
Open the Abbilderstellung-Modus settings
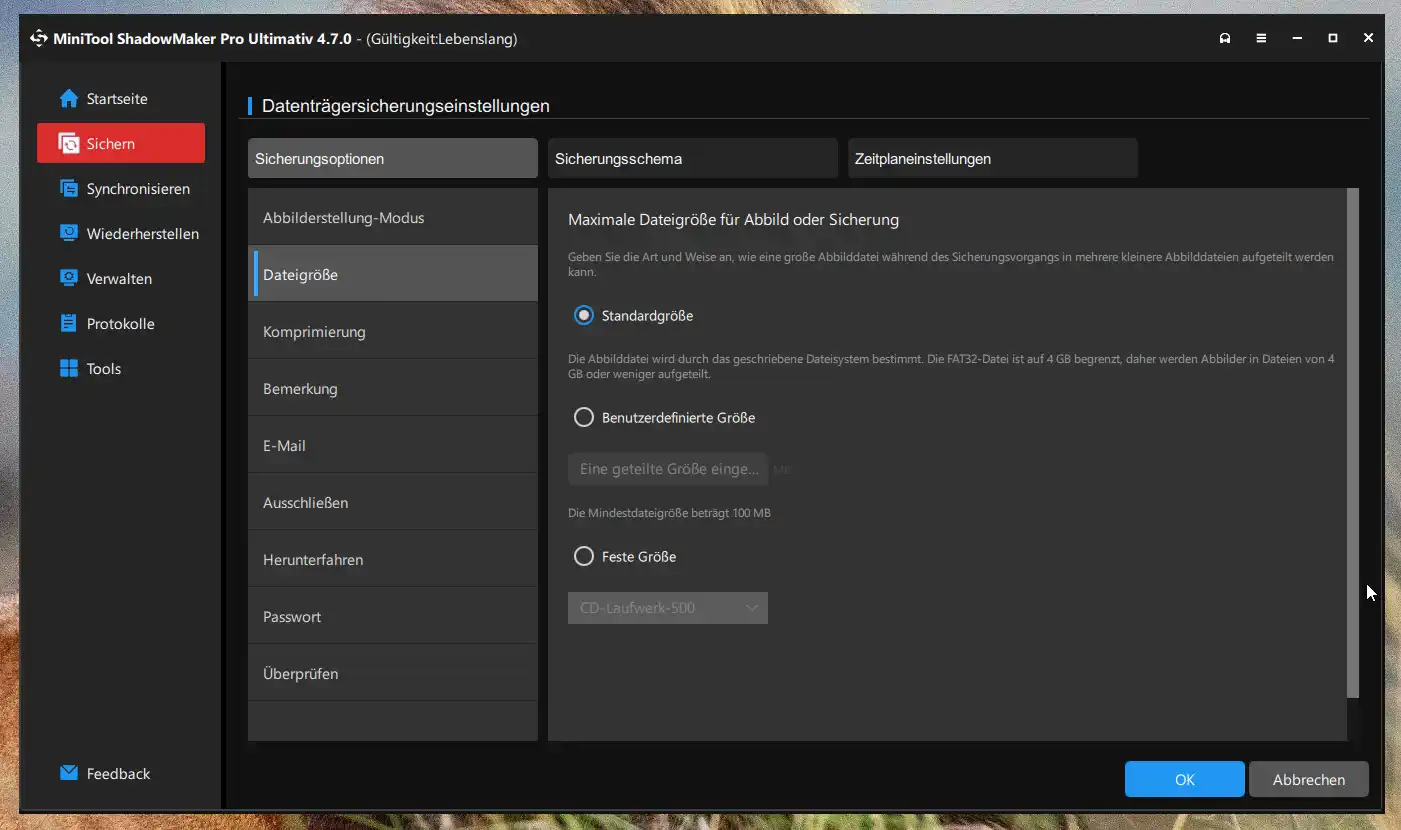click(393, 217)
